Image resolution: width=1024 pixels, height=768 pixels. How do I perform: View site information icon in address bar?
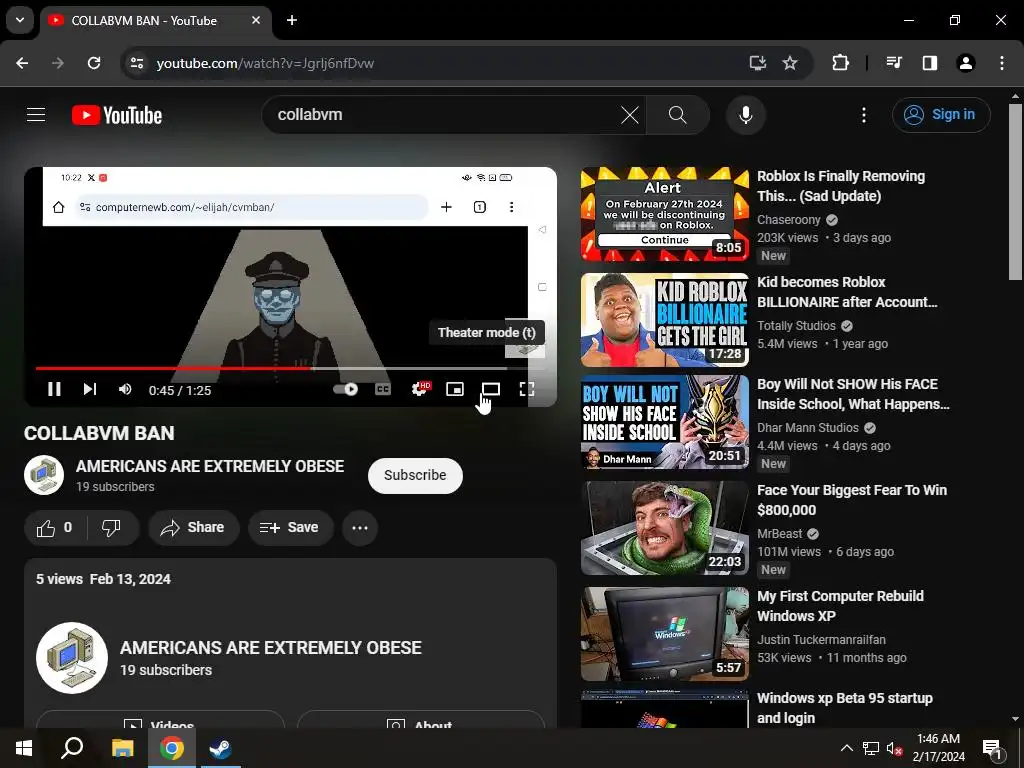pos(137,63)
